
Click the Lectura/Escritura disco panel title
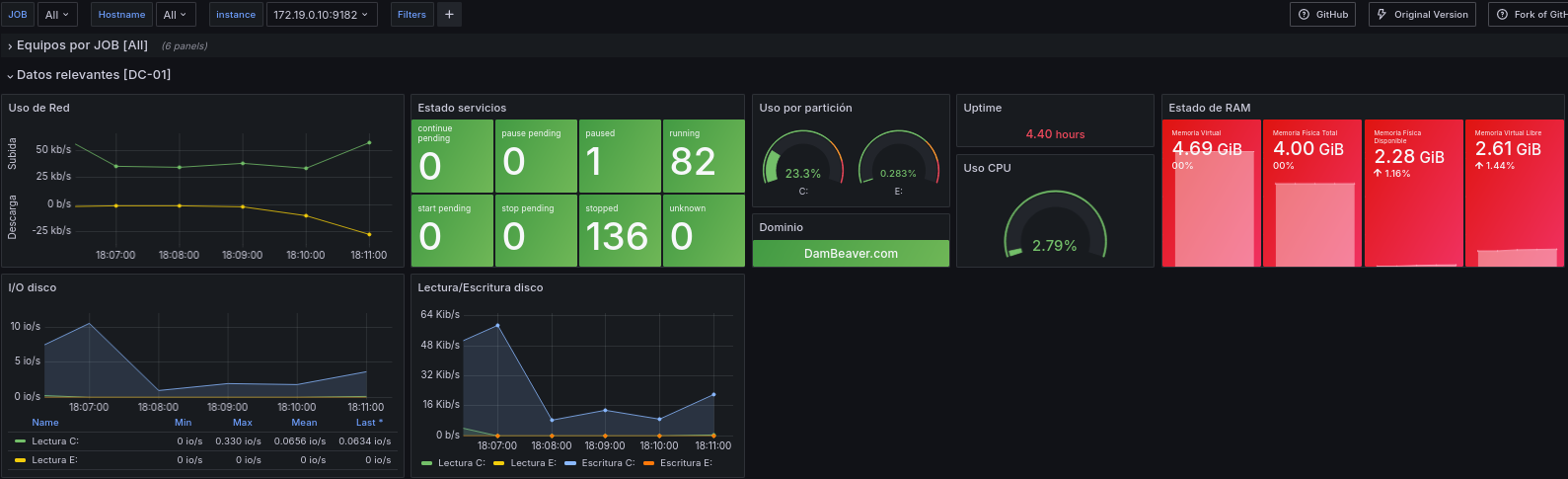click(481, 287)
